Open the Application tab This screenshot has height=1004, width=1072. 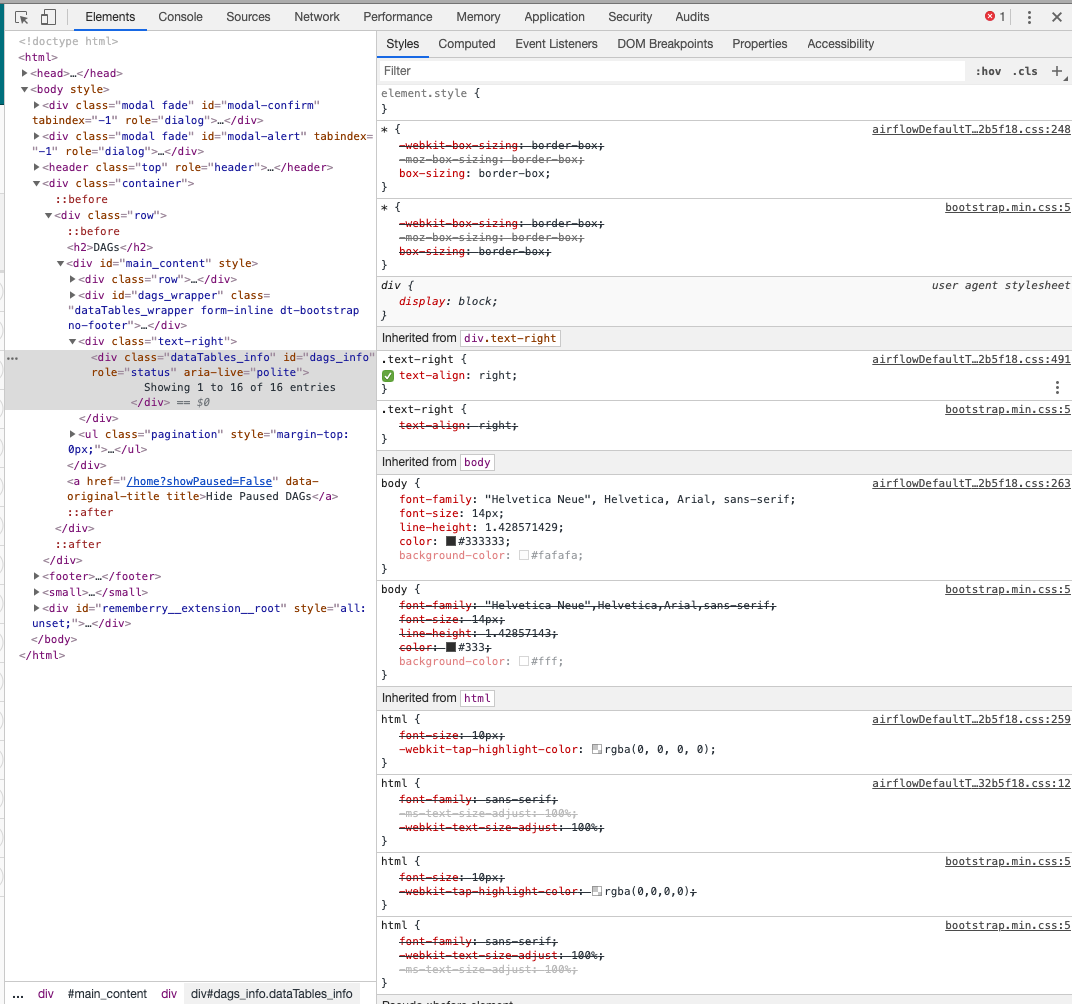click(554, 17)
